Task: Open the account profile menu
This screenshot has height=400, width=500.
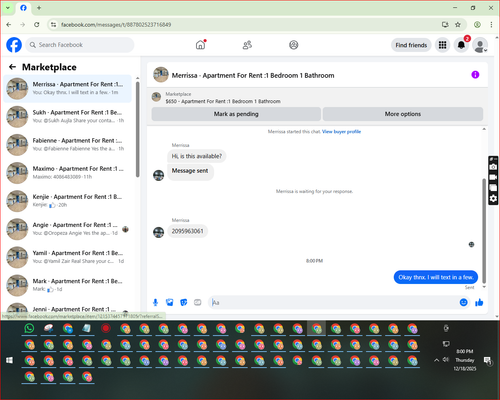Action: 480,45
